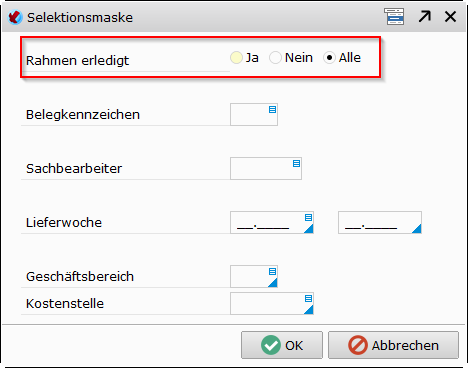
Task: Expand the second Lieferwoche blue corner triangle
Action: tap(417, 229)
